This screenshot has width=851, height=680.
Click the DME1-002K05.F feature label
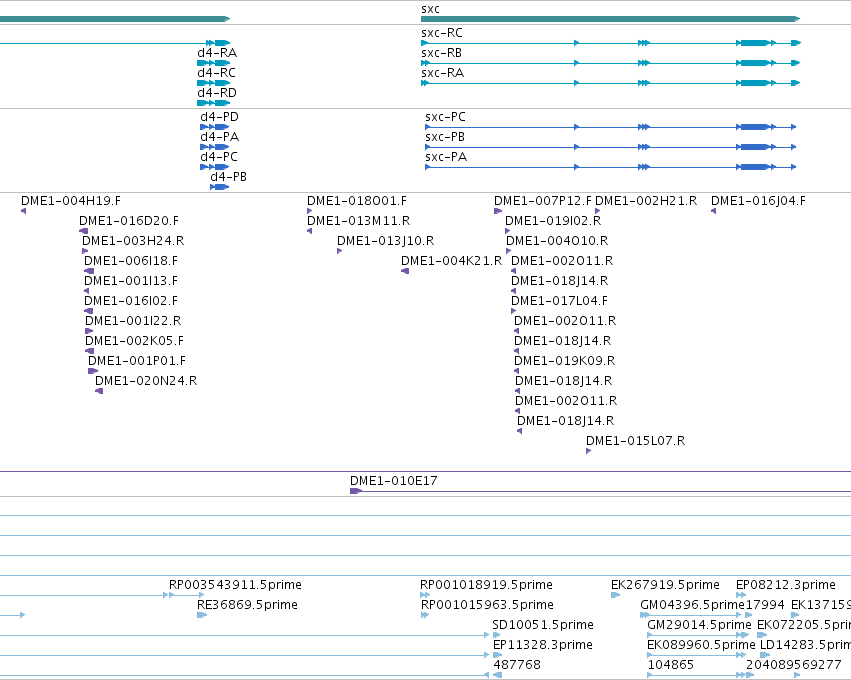[135, 342]
